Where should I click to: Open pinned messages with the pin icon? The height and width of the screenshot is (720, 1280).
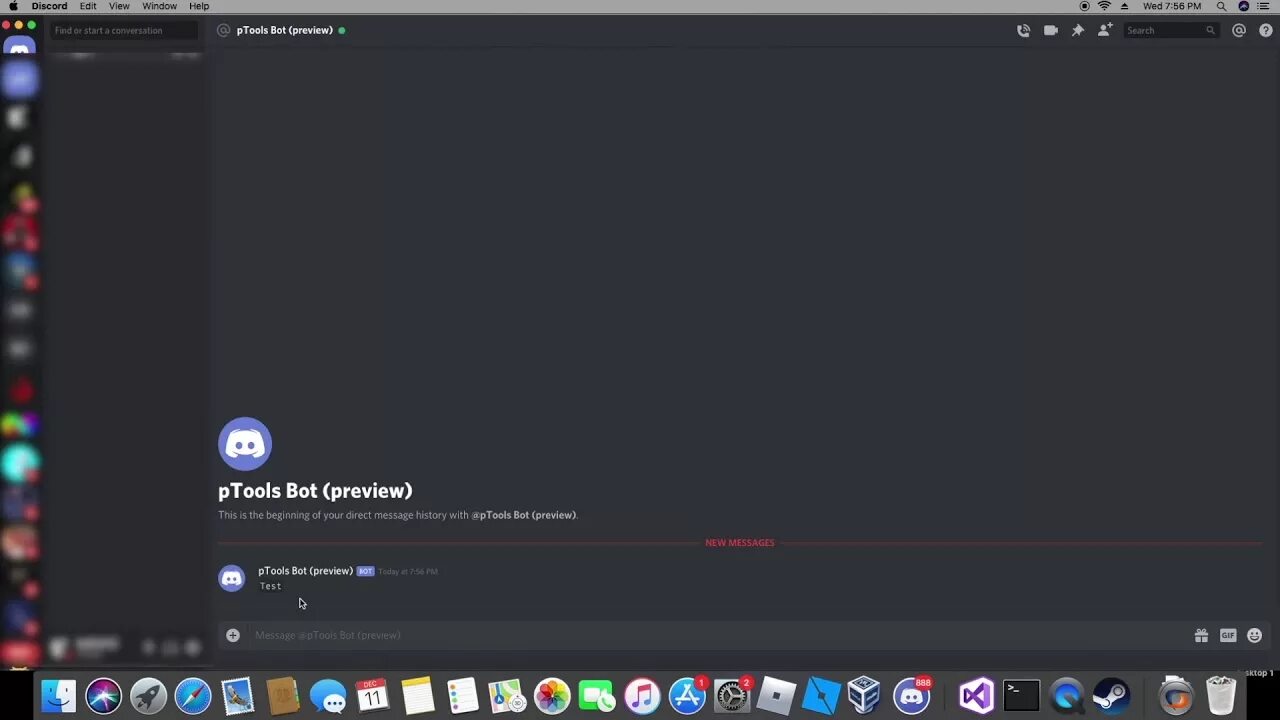(1078, 31)
